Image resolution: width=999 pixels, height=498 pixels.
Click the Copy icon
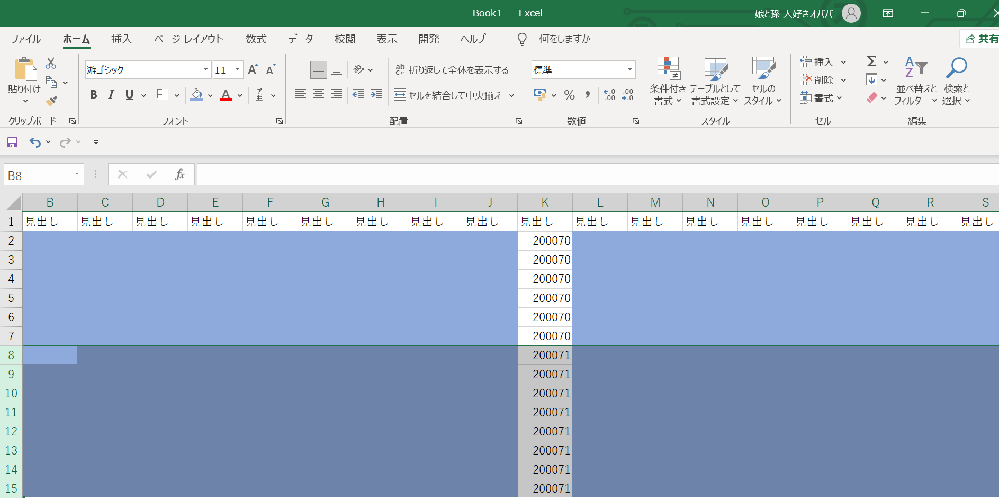(x=52, y=82)
